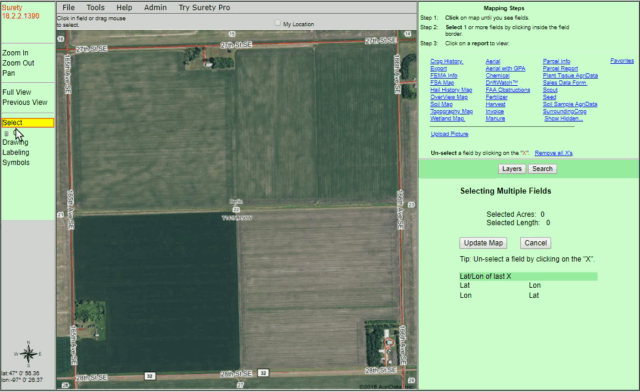Viewport: 640px width, 392px height.
Task: Enable the My Location checkbox
Action: [x=278, y=23]
